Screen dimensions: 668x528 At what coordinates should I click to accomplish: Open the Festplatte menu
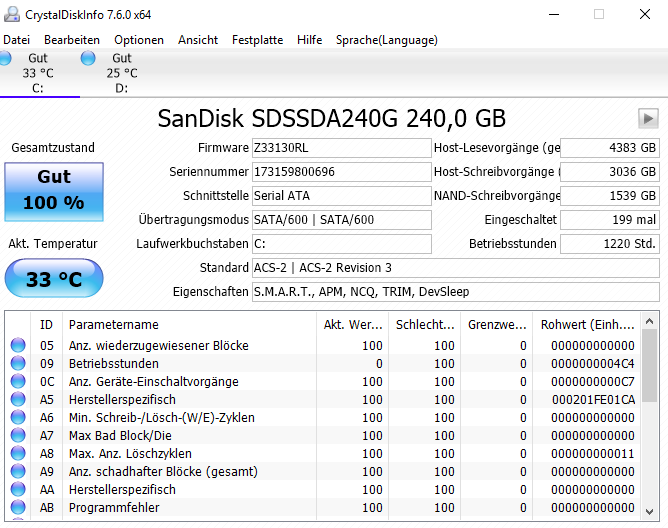(258, 40)
